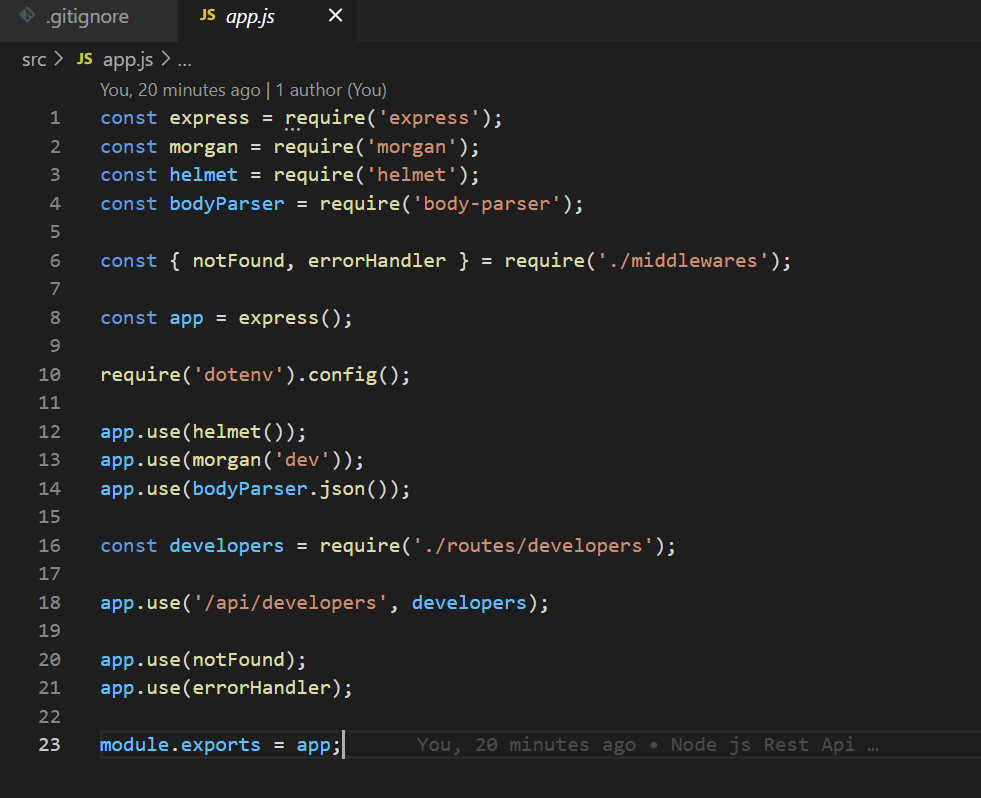Image resolution: width=981 pixels, height=798 pixels.
Task: Click the JS icon in the breadcrumb bar
Action: click(x=85, y=60)
